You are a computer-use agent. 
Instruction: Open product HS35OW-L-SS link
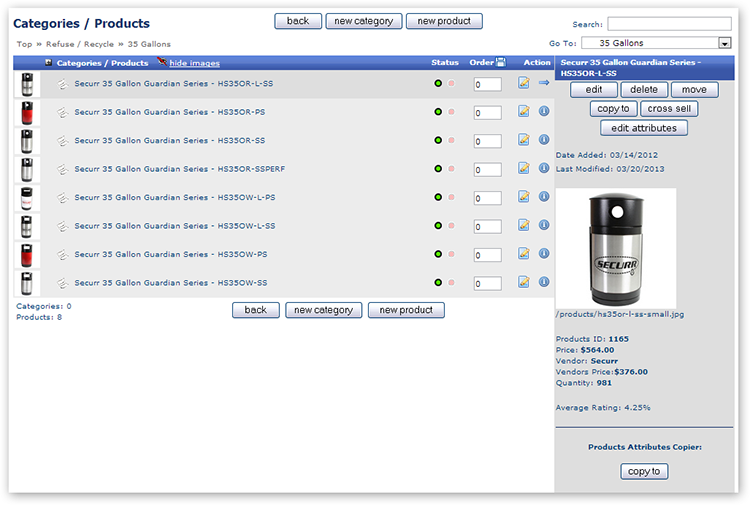[x=175, y=226]
